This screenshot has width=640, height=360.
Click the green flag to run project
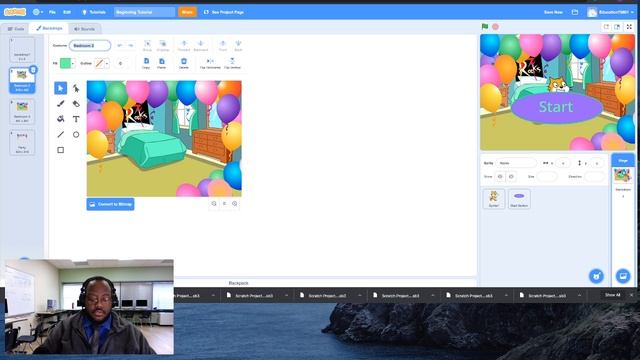484,27
